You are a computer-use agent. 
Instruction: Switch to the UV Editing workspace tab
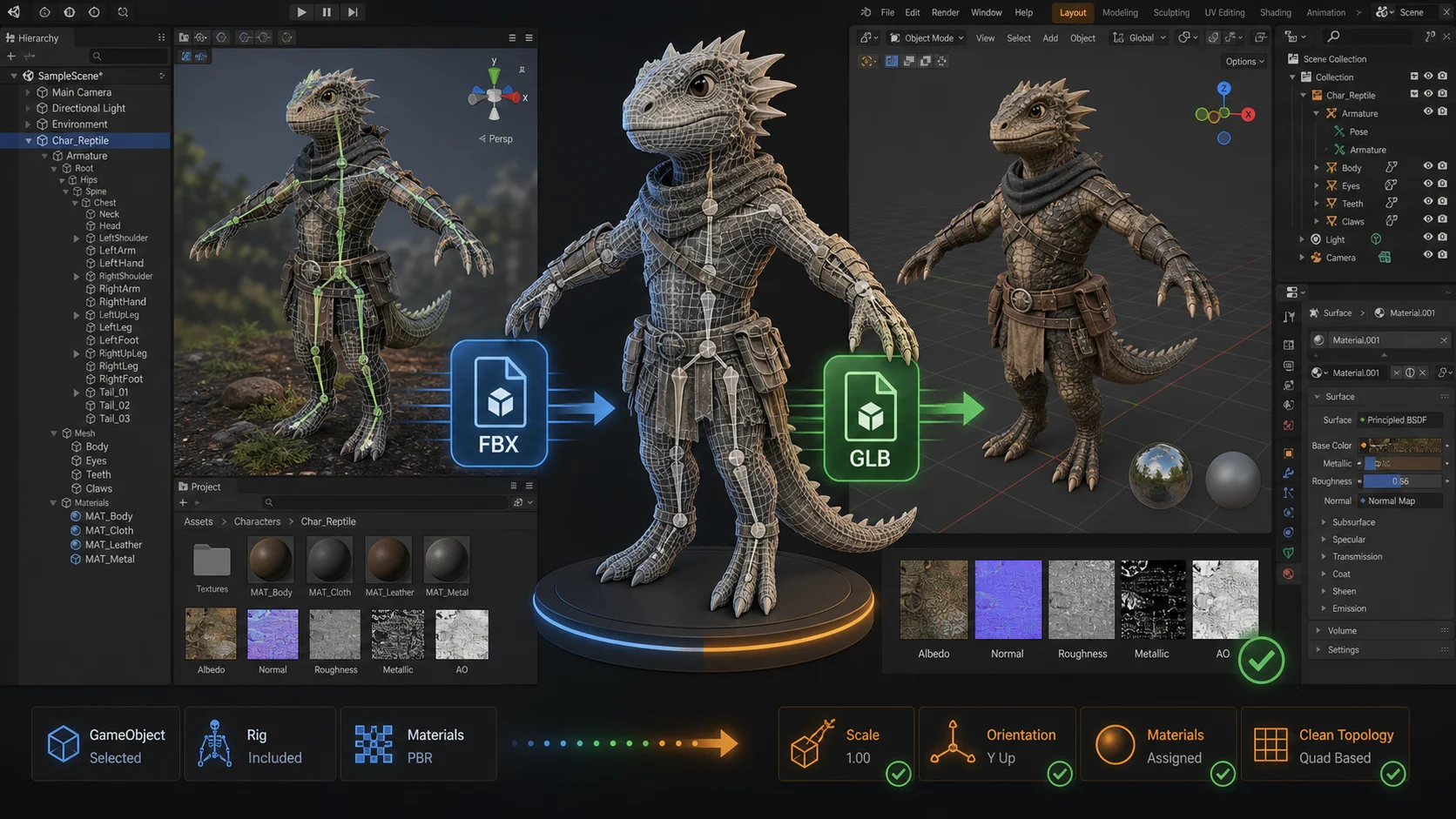1224,13
